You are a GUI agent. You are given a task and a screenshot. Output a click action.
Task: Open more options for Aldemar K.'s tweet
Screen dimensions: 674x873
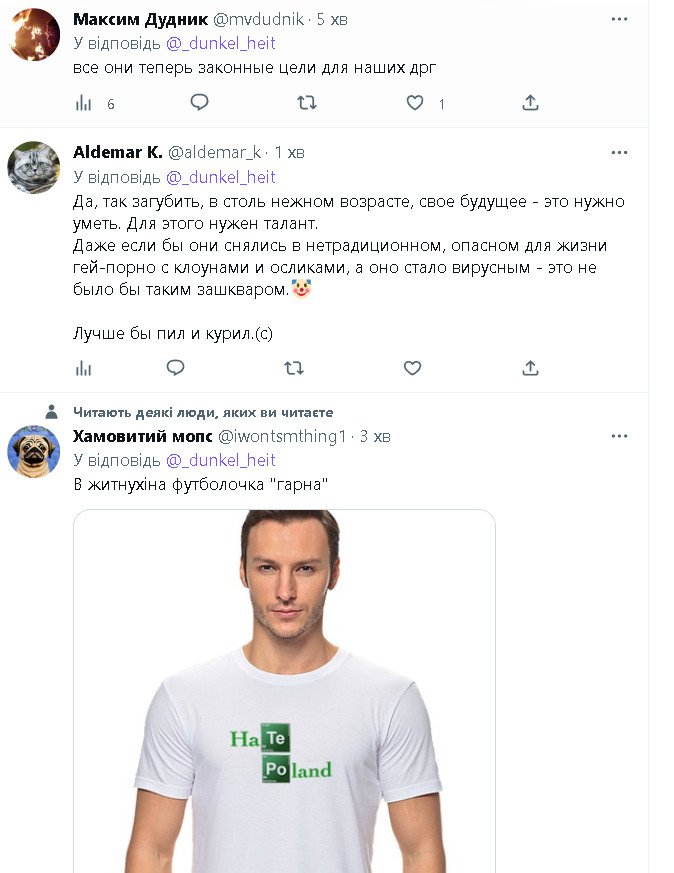click(620, 152)
